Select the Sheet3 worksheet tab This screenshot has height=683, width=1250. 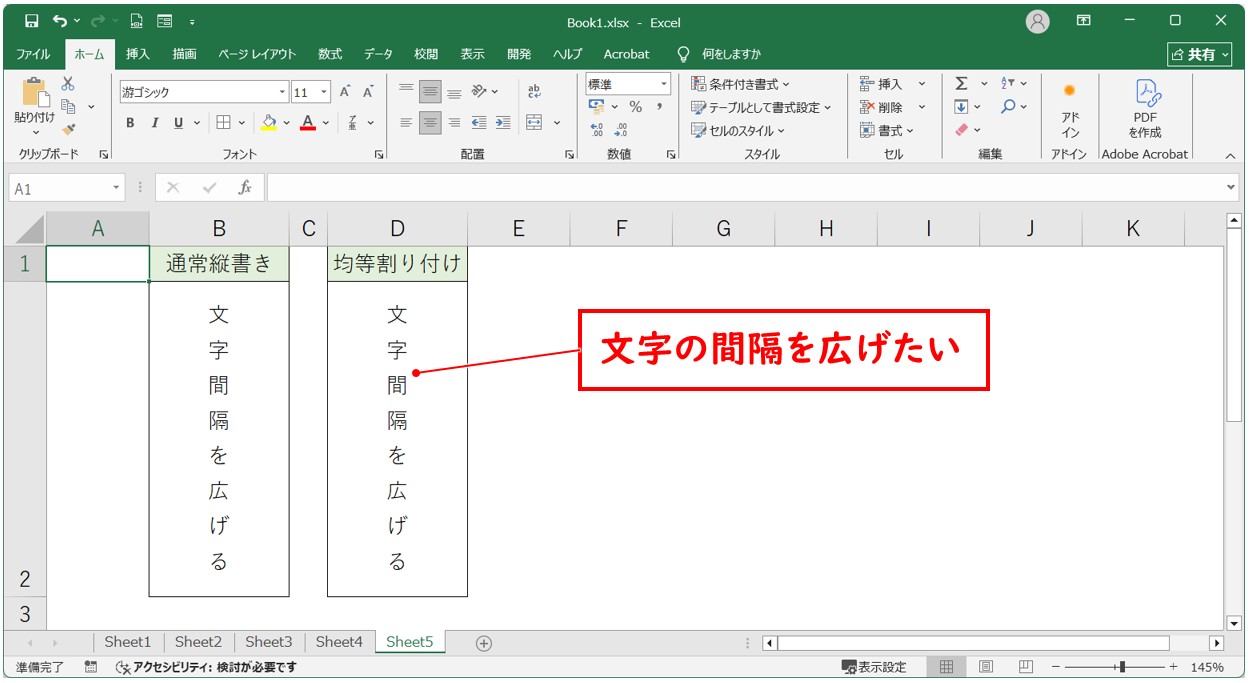click(x=269, y=642)
